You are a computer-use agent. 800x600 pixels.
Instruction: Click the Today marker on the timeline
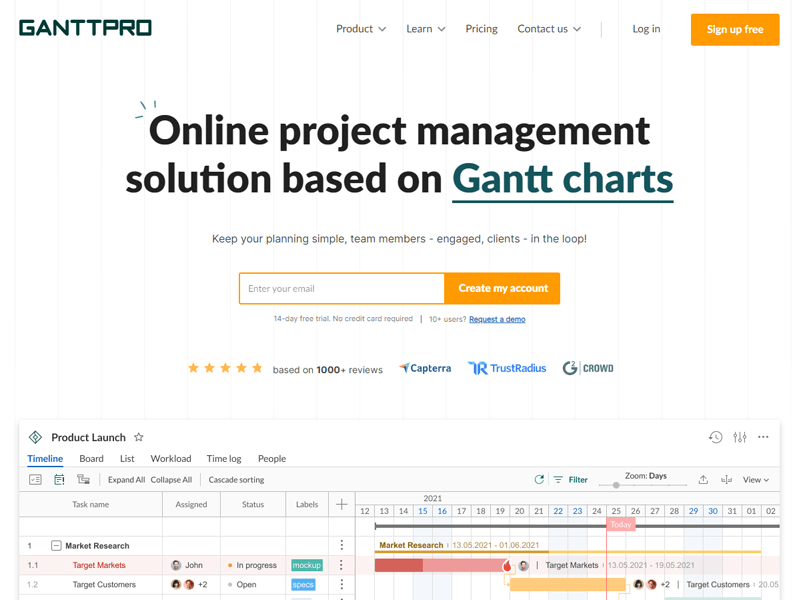620,524
